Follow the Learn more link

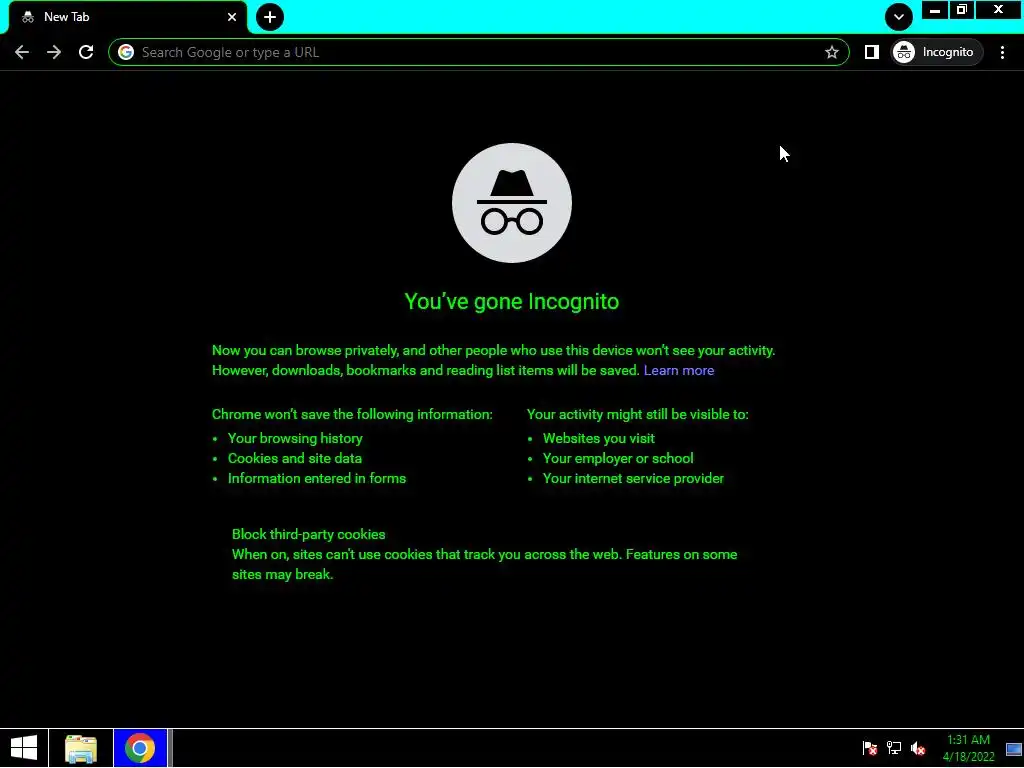[679, 370]
